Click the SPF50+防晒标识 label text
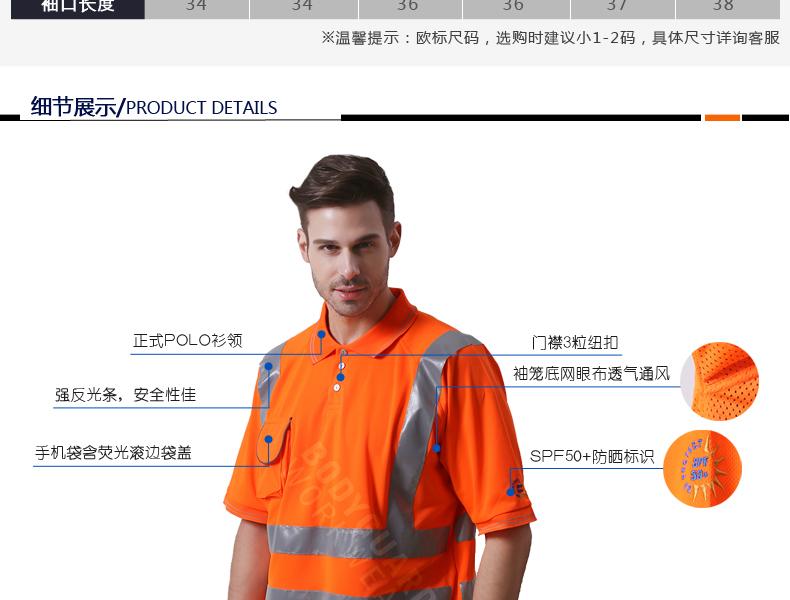Viewport: 790px width, 600px height. point(591,457)
